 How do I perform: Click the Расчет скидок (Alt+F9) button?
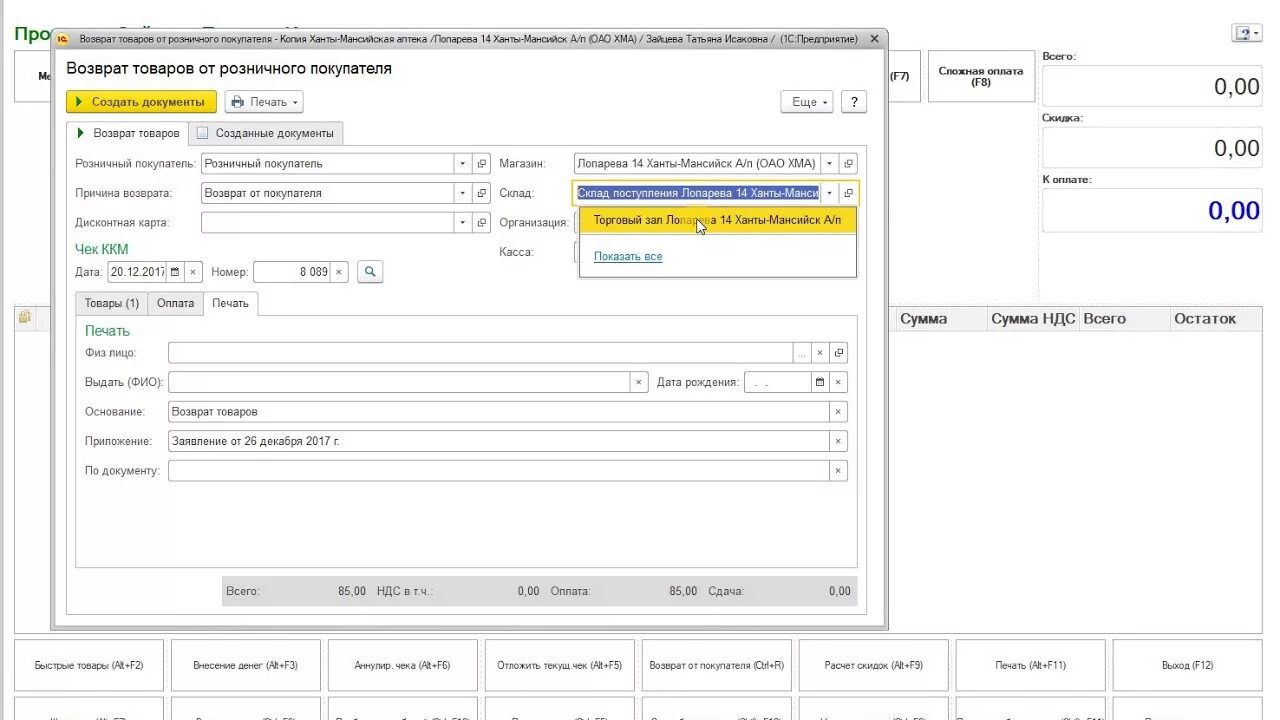[x=874, y=665]
